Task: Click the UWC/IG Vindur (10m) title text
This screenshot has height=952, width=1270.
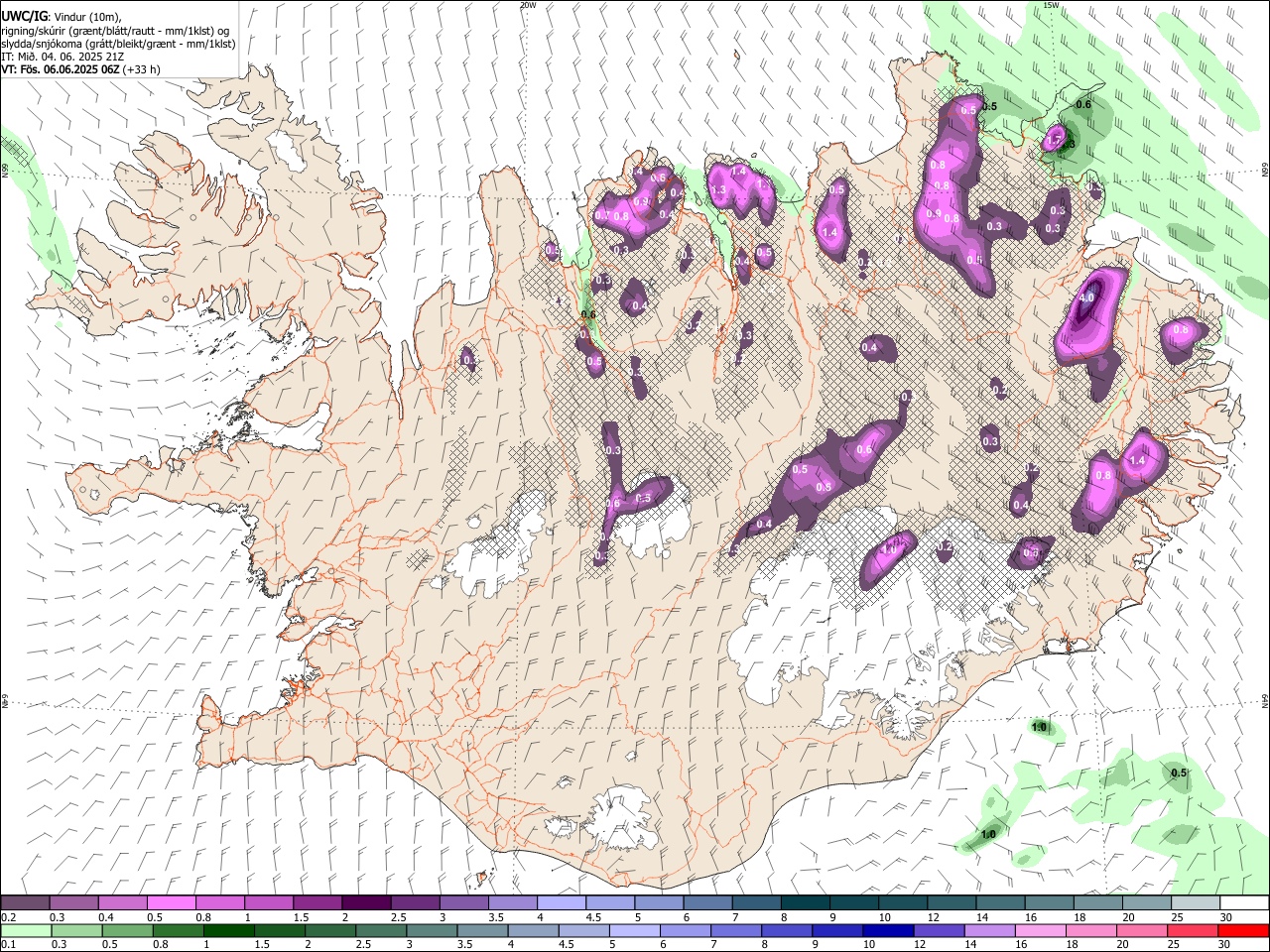Action: (62, 16)
